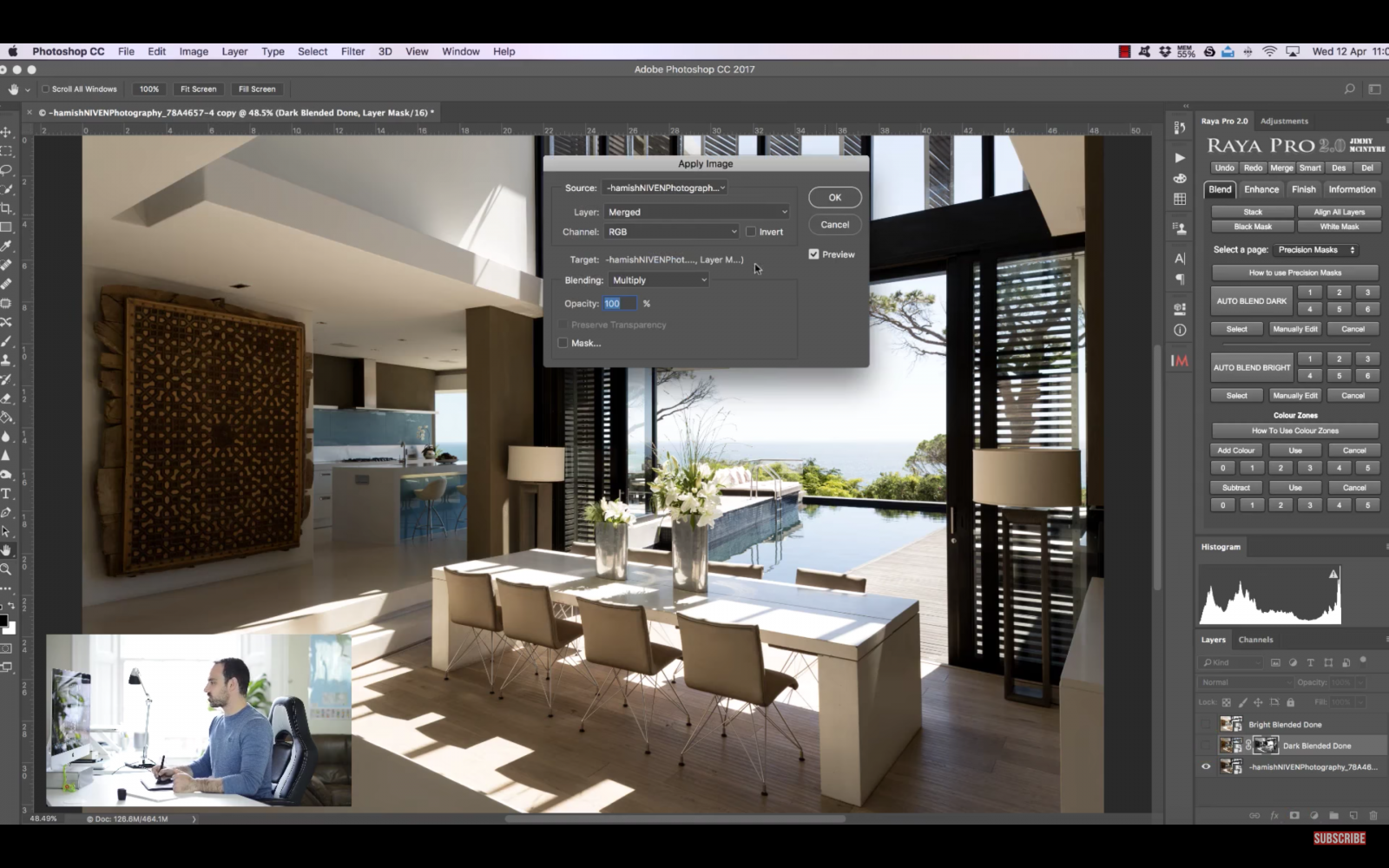Hide the hamishNIVENPhotography_78A46 layer visibility
The image size is (1389, 868).
click(1206, 766)
